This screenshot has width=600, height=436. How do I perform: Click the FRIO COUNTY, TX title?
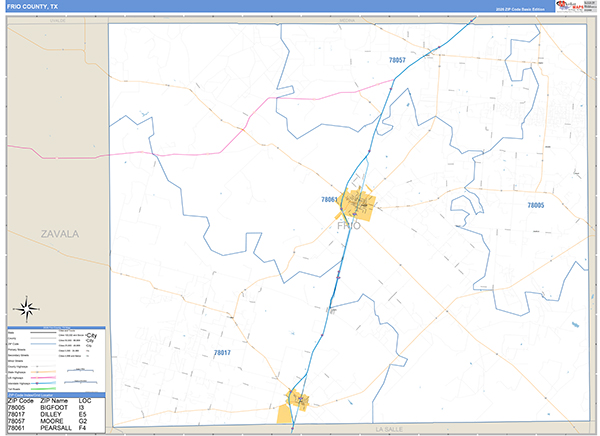tap(33, 7)
